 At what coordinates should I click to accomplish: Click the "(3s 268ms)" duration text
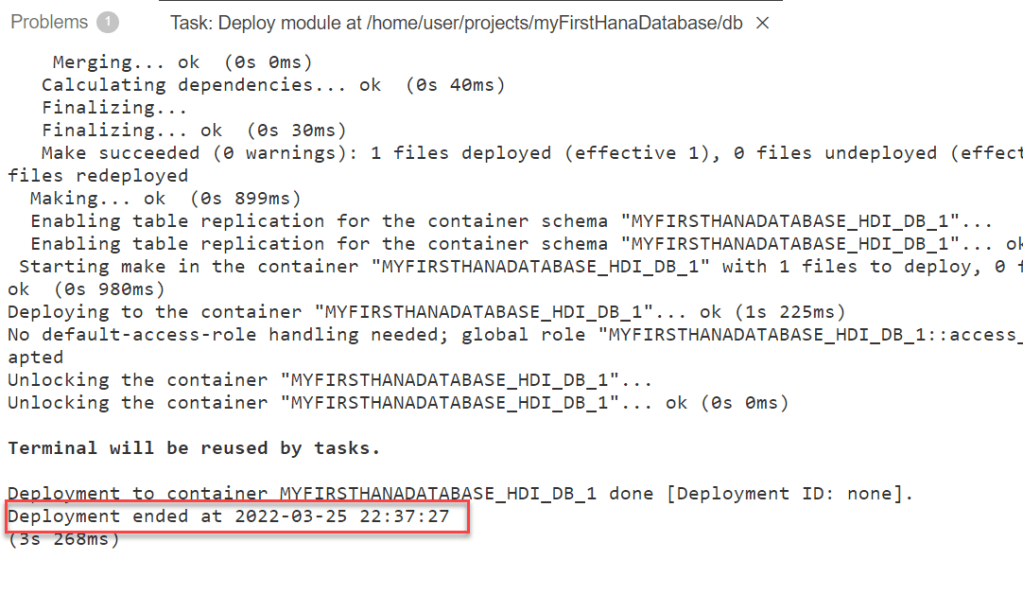click(x=63, y=539)
